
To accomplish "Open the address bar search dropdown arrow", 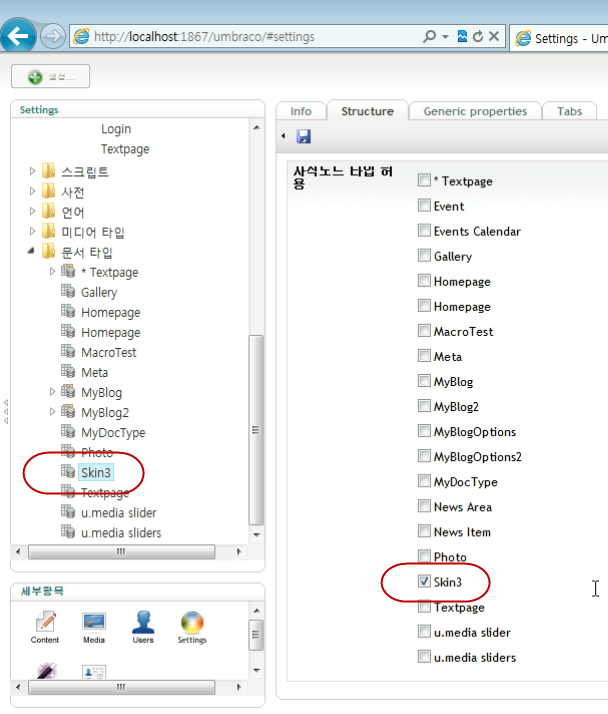I will [445, 36].
